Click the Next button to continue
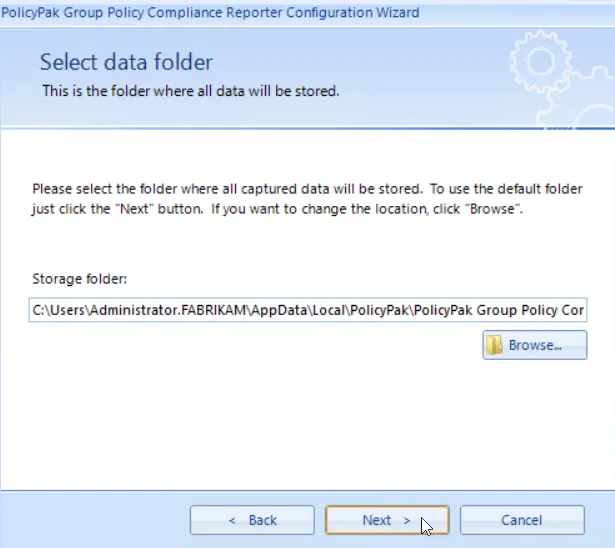 (387, 520)
